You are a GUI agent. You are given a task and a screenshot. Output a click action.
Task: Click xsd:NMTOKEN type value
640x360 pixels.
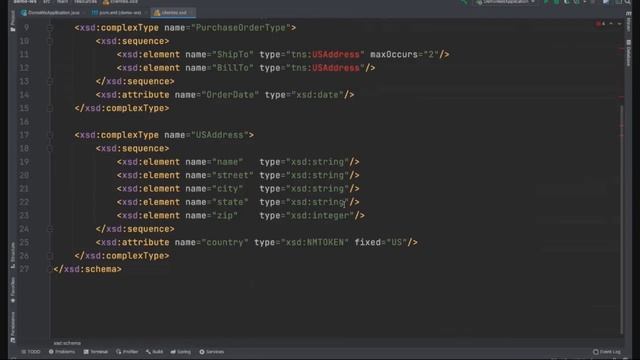(x=314, y=242)
